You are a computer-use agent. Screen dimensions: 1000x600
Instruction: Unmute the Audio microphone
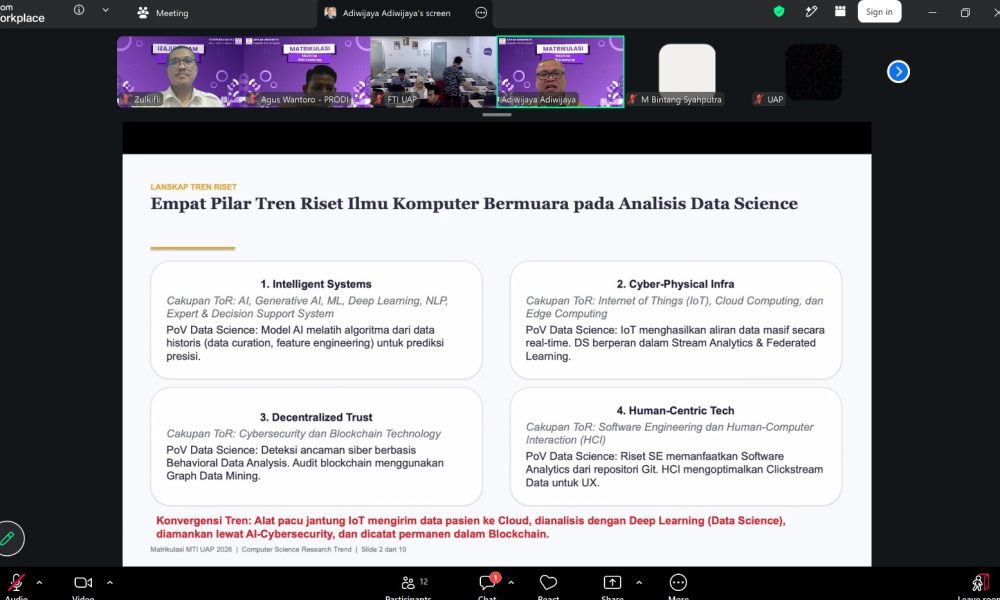click(x=16, y=583)
